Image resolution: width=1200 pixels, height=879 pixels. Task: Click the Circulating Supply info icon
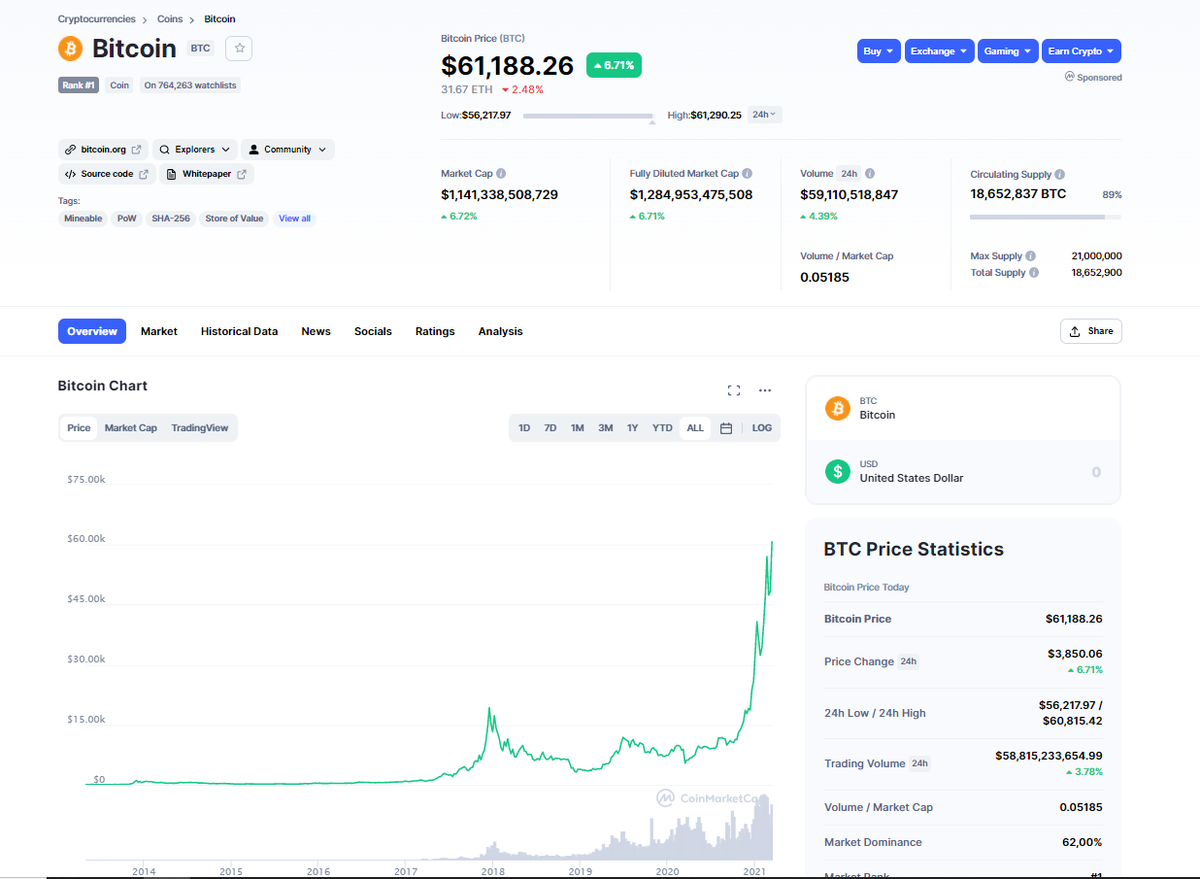point(1060,174)
